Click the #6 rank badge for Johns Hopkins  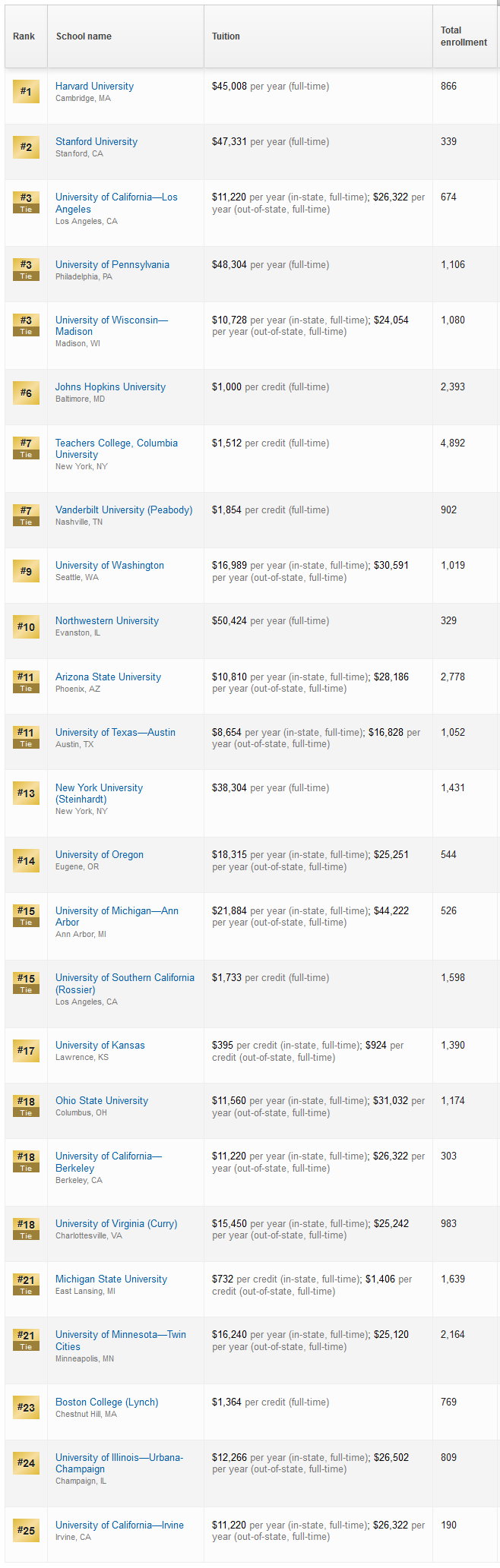26,393
